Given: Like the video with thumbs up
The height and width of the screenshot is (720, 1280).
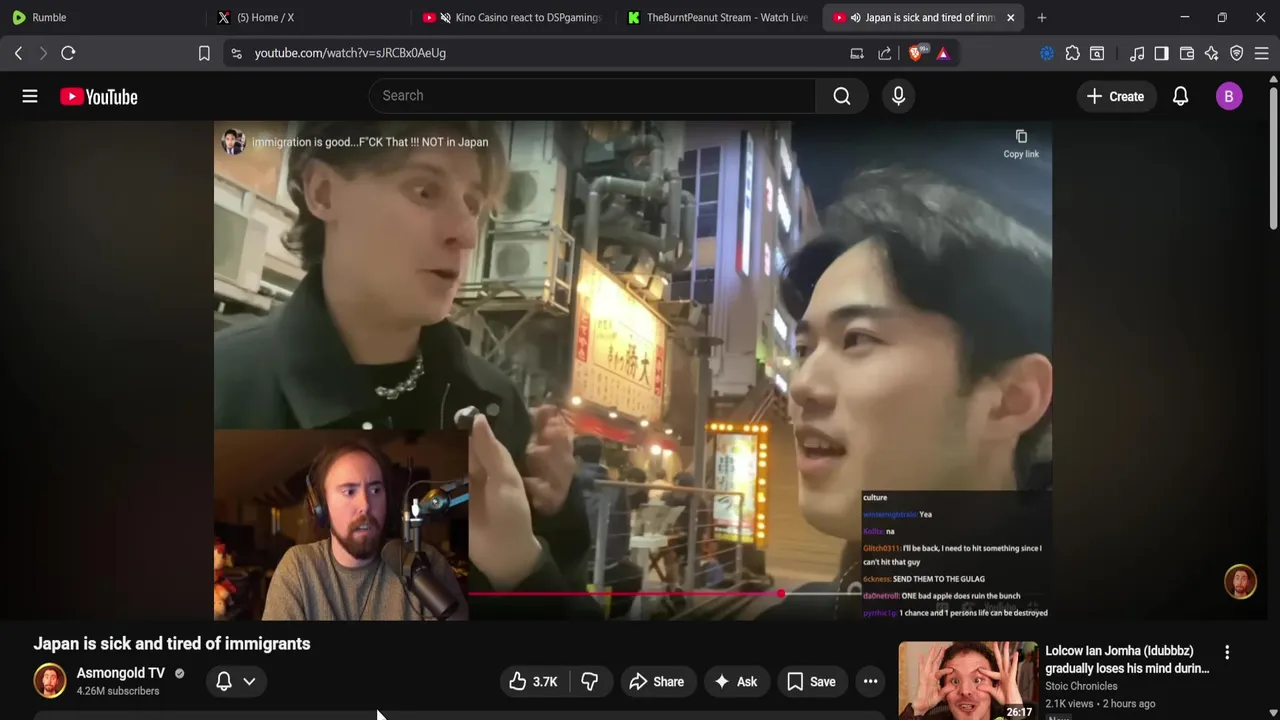Looking at the screenshot, I should (533, 682).
